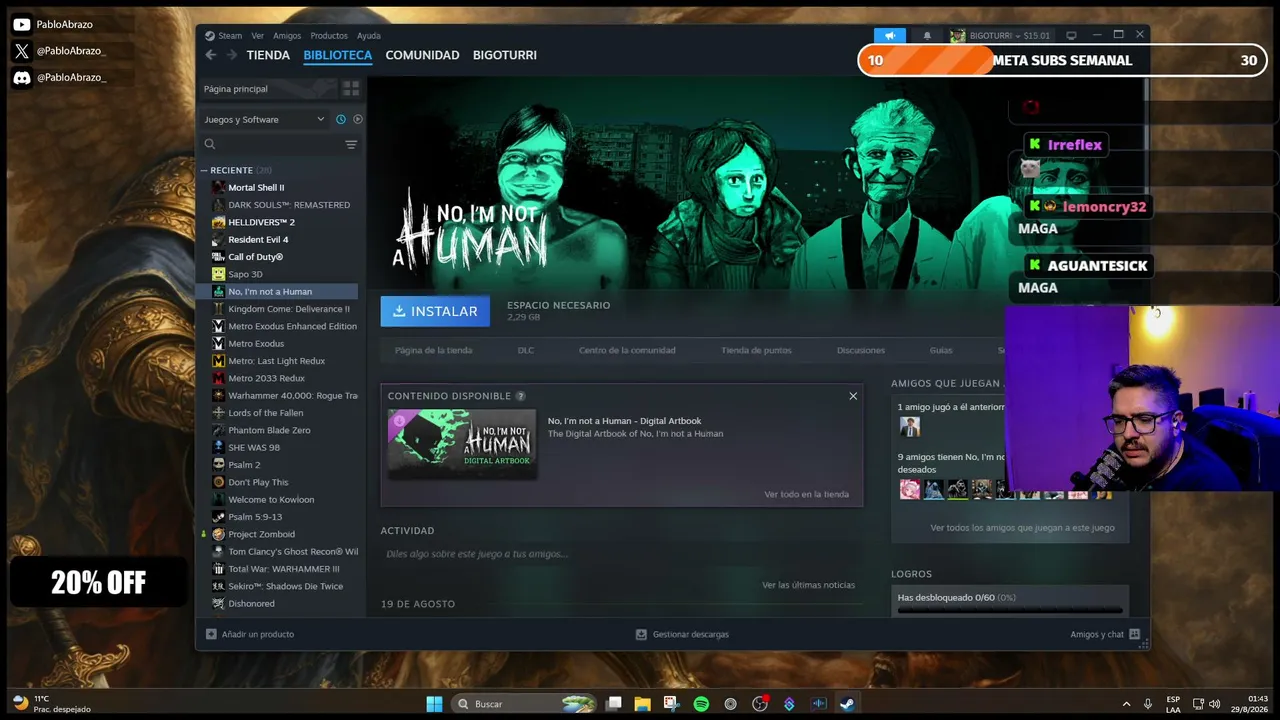
Task: Click Gestionar descargas
Action: coord(691,634)
